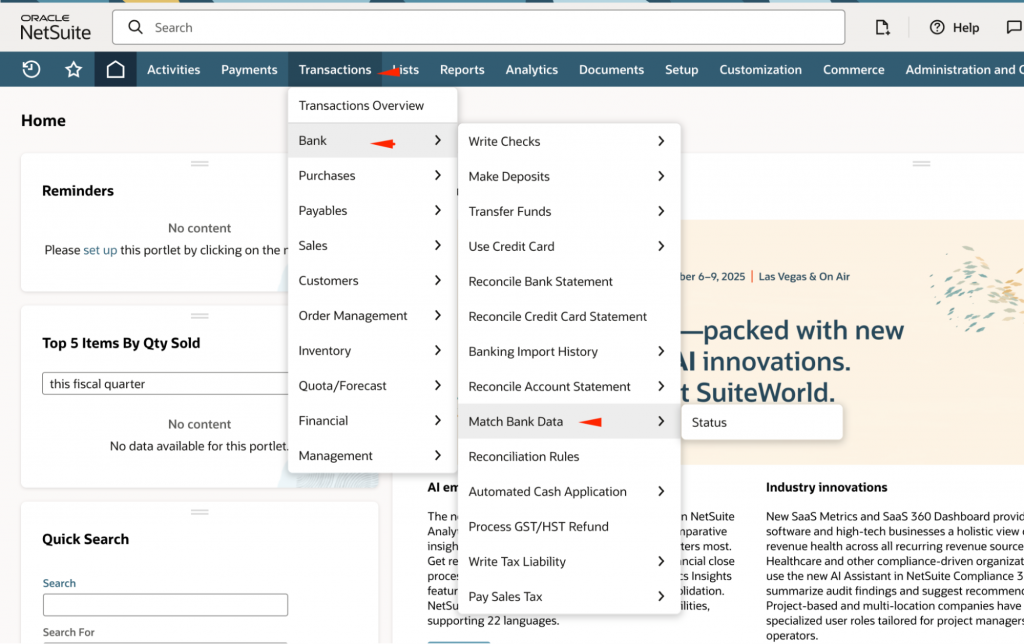Open Transactions Overview entry
1024x644 pixels.
361,106
